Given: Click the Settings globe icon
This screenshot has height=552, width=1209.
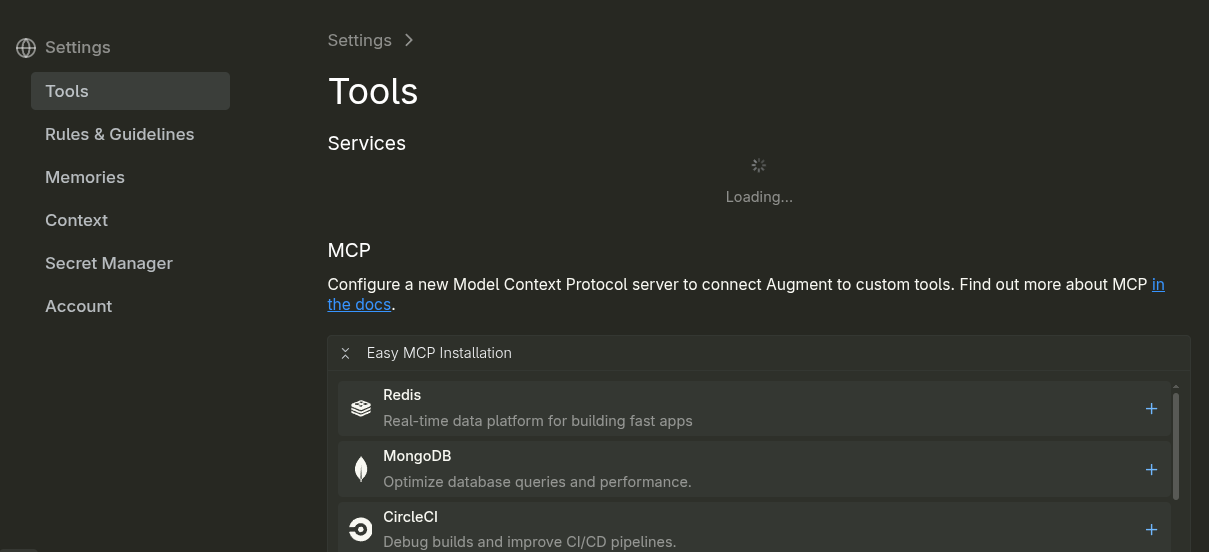Looking at the screenshot, I should (26, 48).
